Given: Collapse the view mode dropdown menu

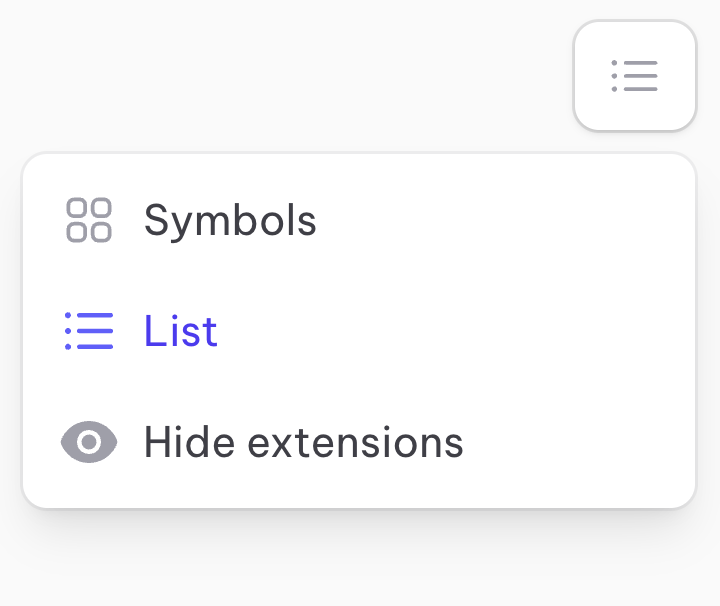Looking at the screenshot, I should (634, 76).
